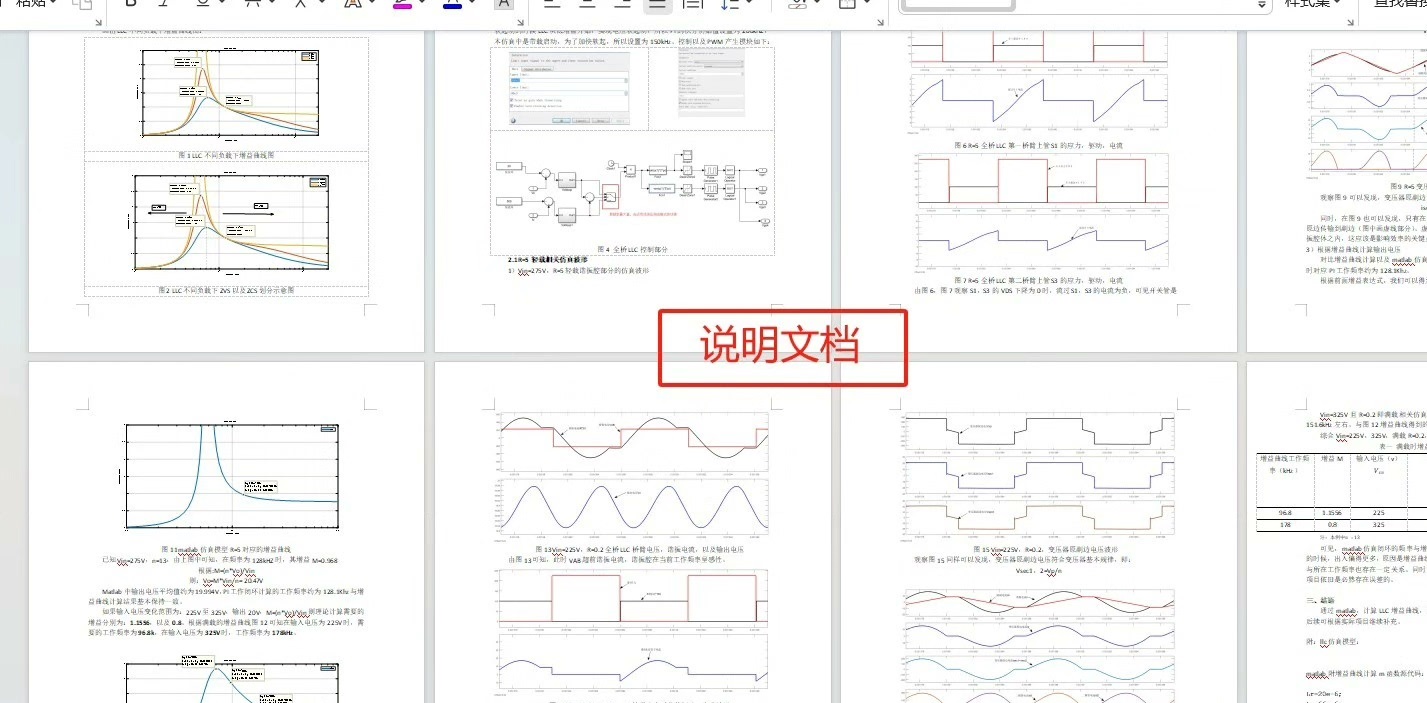The height and width of the screenshot is (703, 1427).
Task: Select the Figure 1 LLC gain curve chart
Action: (226, 94)
